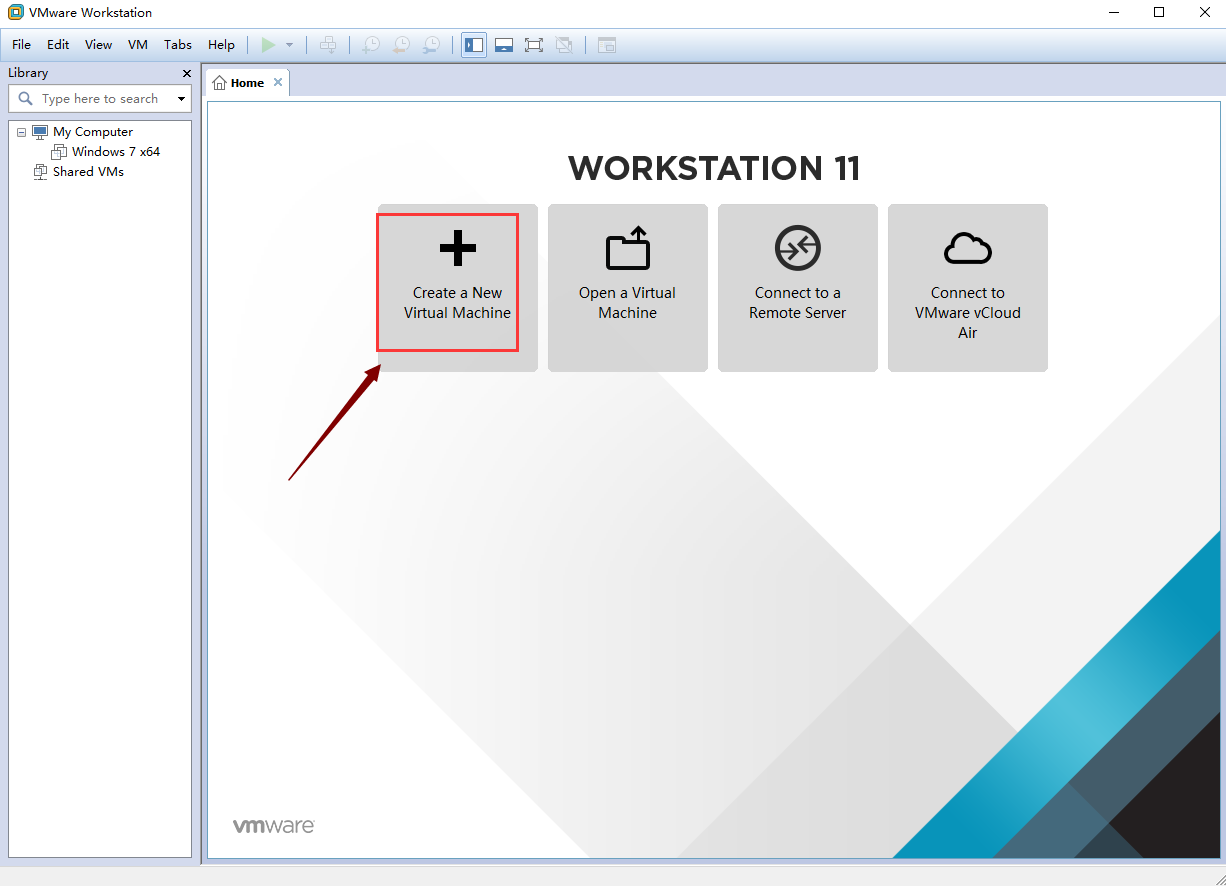This screenshot has width=1226, height=886.
Task: Collapse the My Computer tree node
Action: 21,132
